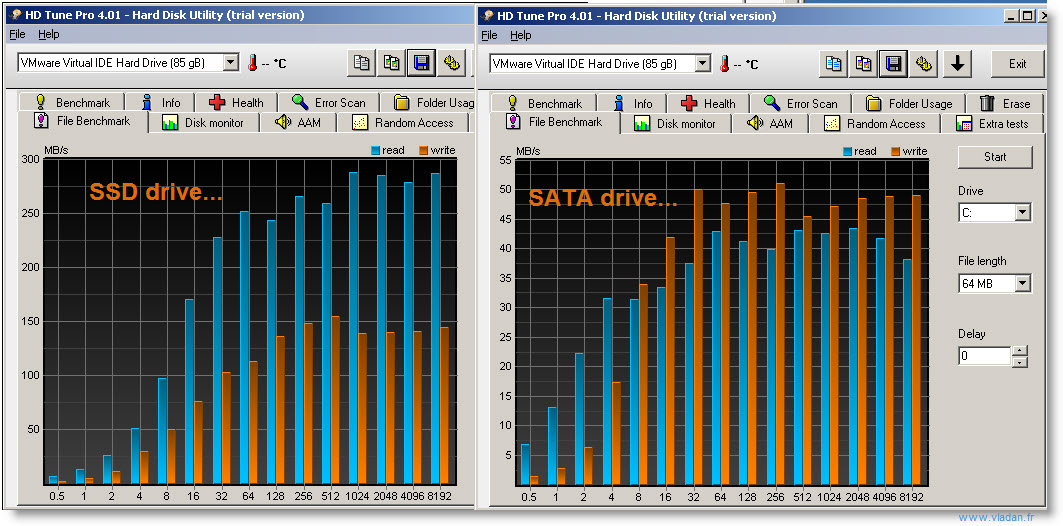
Task: Increase Delay value with up arrow
Action: pos(1020,350)
